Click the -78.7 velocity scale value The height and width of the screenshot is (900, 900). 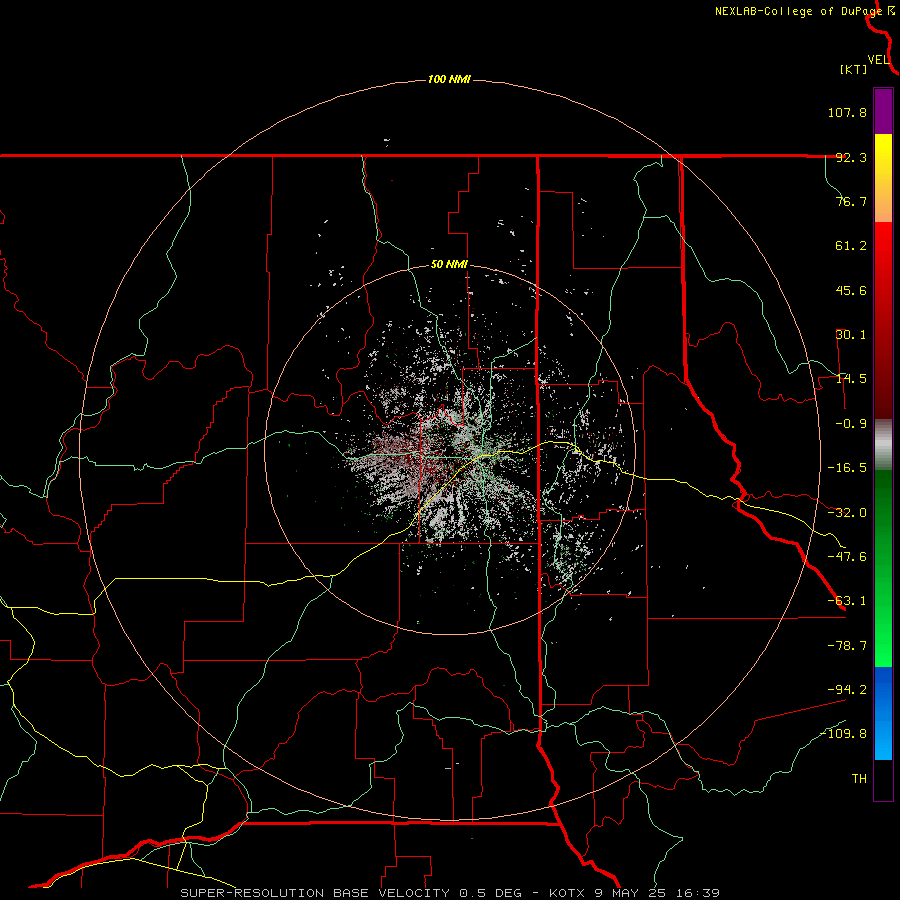click(x=847, y=646)
